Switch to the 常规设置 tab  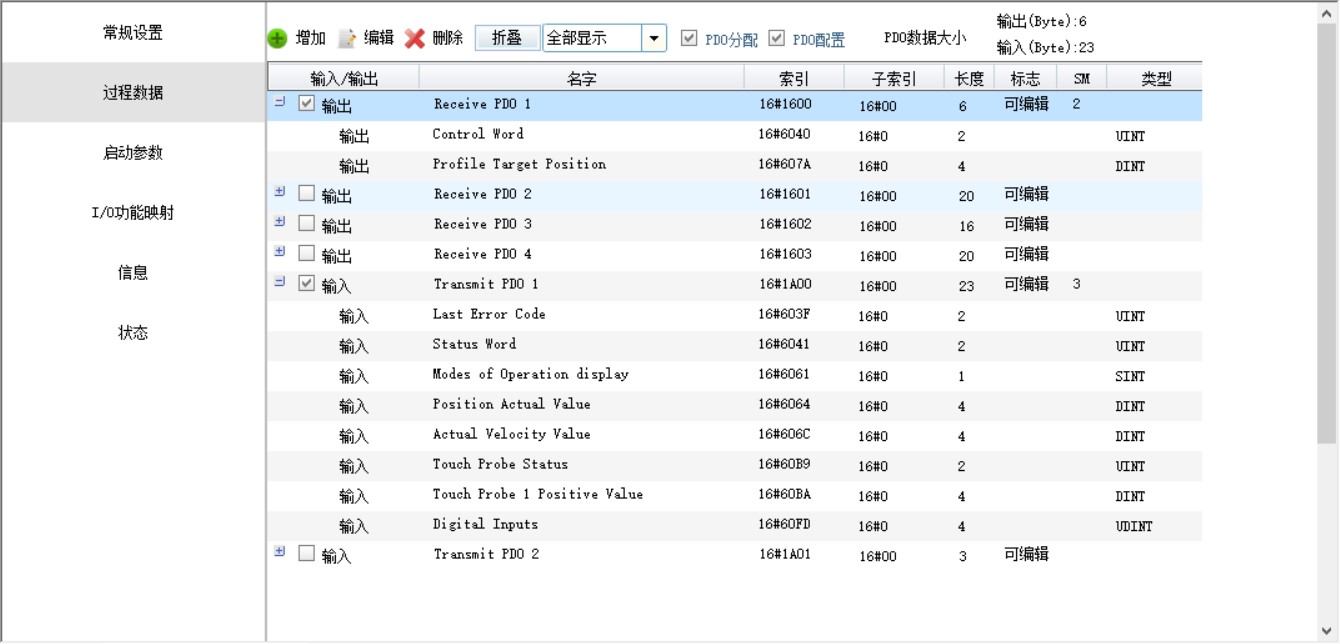133,33
